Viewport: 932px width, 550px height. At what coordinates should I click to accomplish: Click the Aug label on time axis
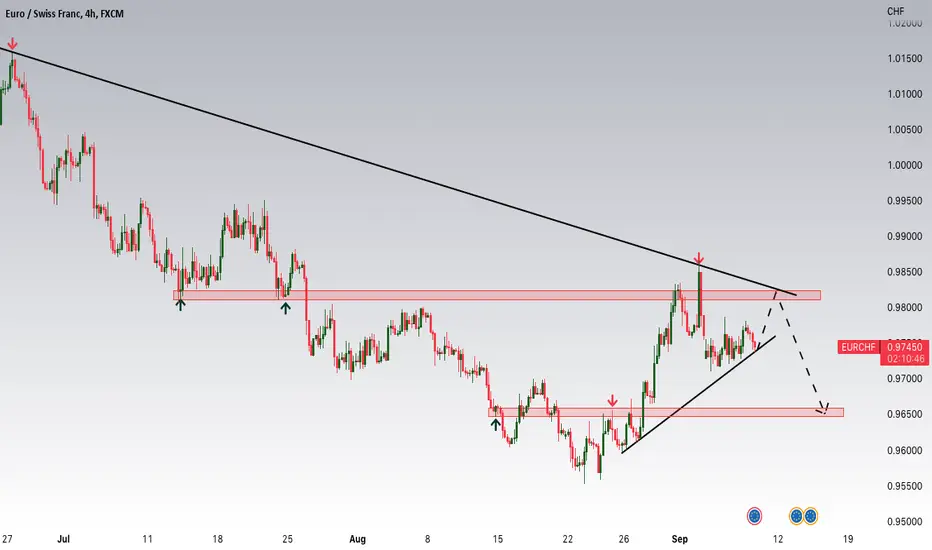click(x=357, y=539)
